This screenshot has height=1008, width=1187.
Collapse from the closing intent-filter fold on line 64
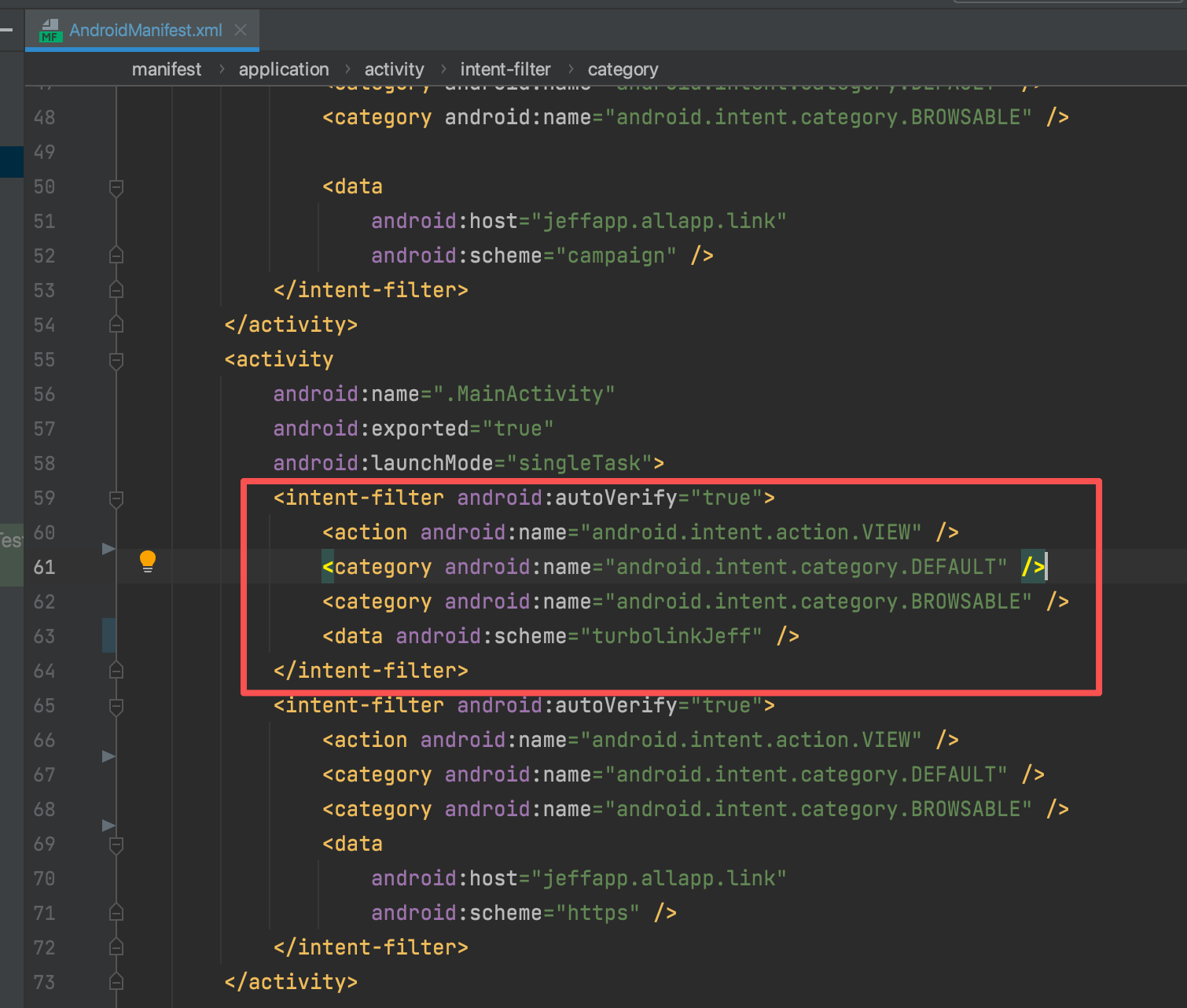coord(116,671)
